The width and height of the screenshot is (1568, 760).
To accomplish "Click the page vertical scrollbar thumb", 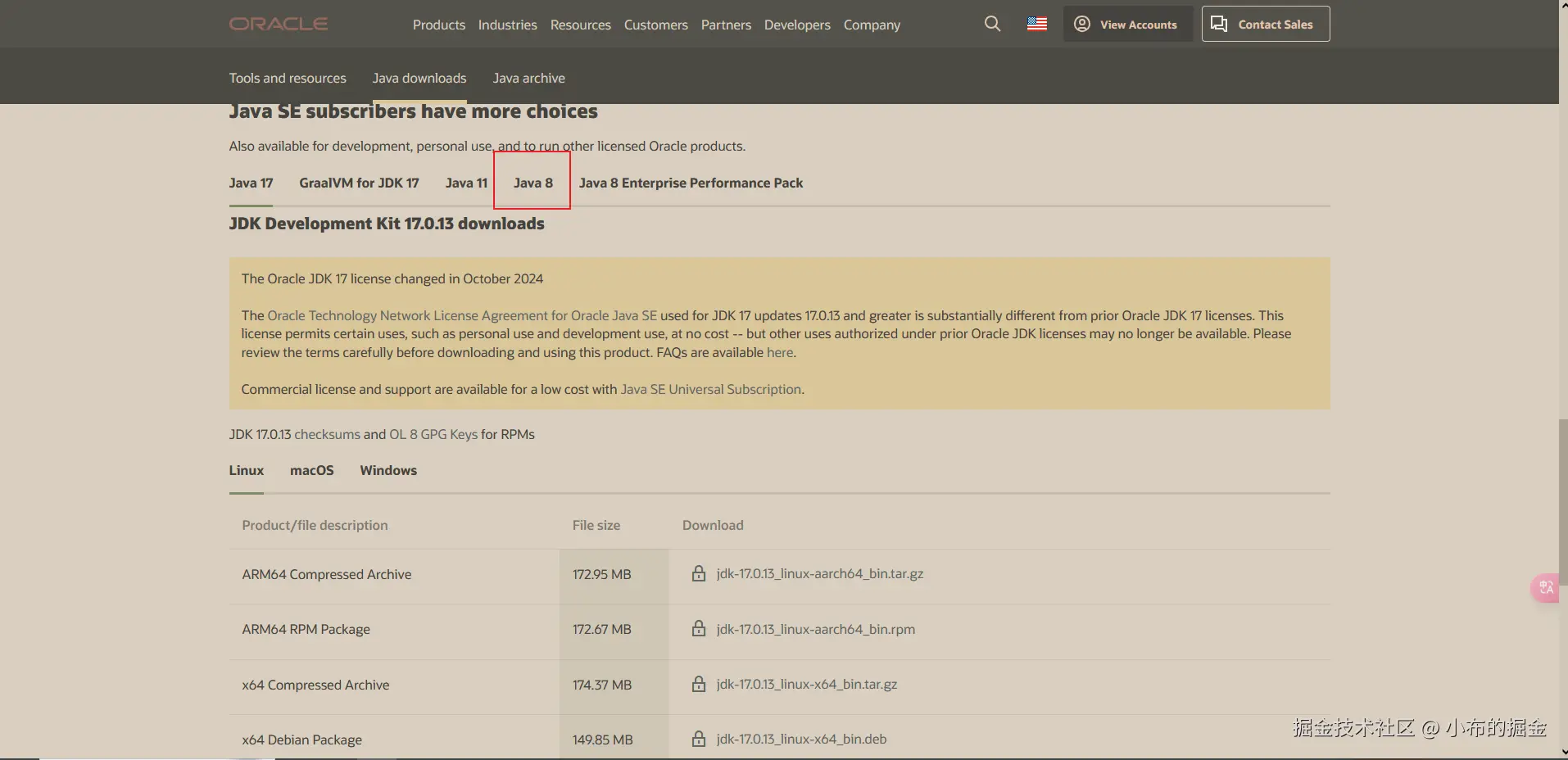I will (x=1563, y=501).
